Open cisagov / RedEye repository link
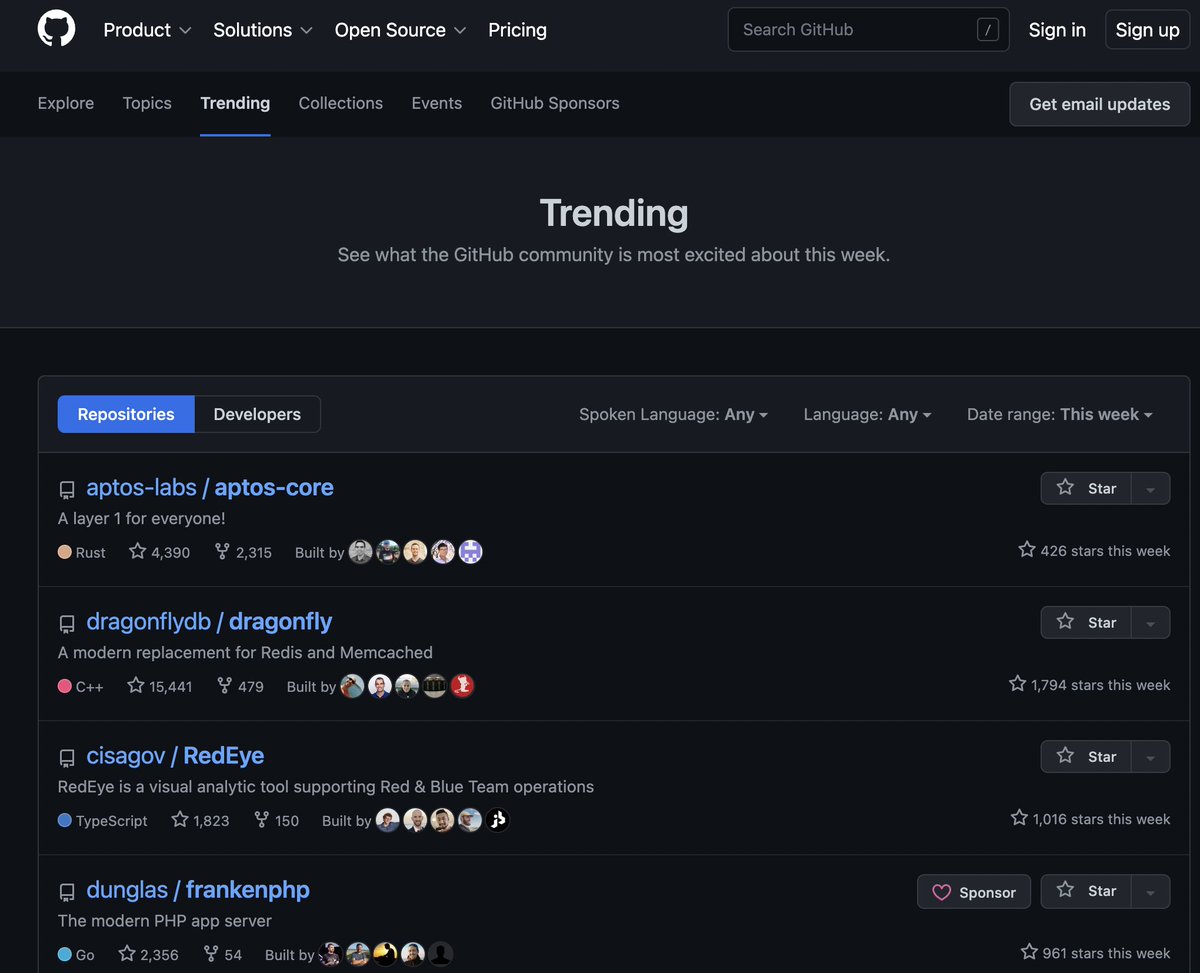Screen dimensions: 1200x973 click(175, 756)
